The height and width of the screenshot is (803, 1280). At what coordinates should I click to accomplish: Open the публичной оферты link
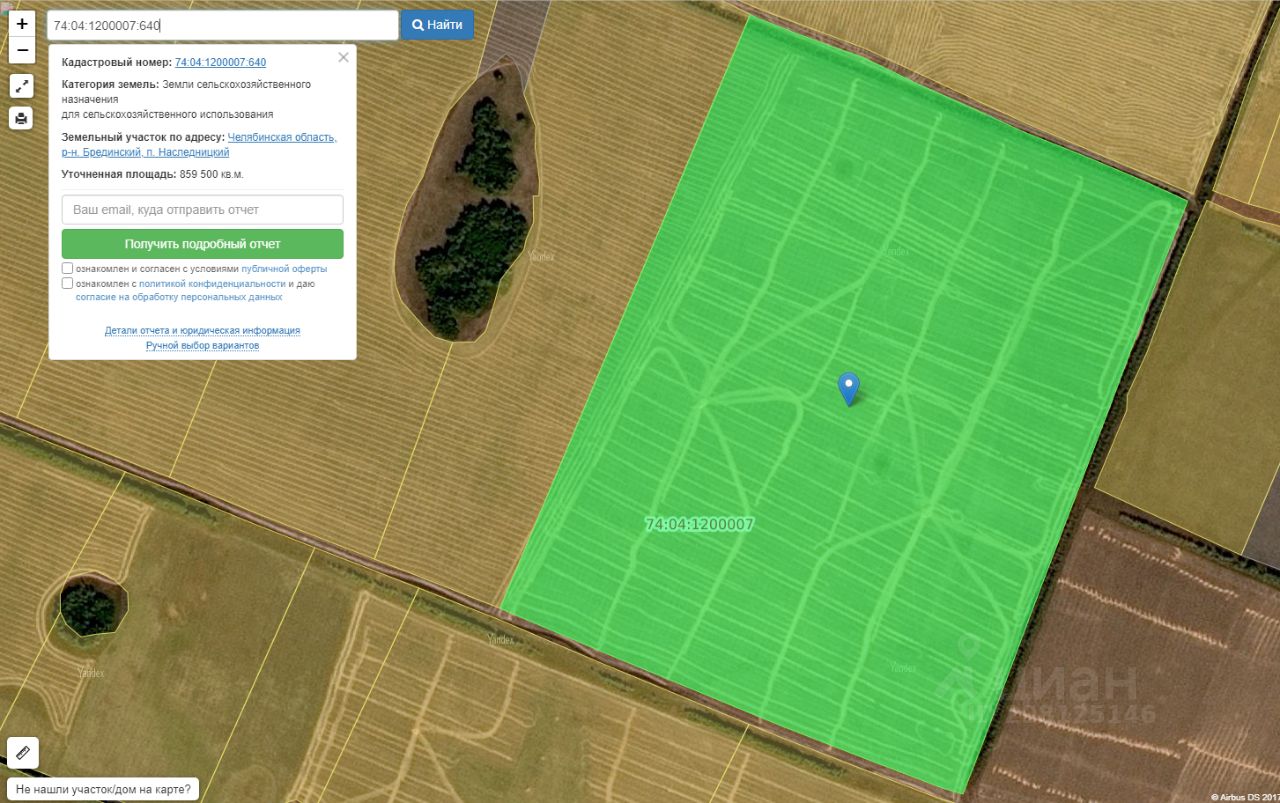pyautogui.click(x=284, y=269)
